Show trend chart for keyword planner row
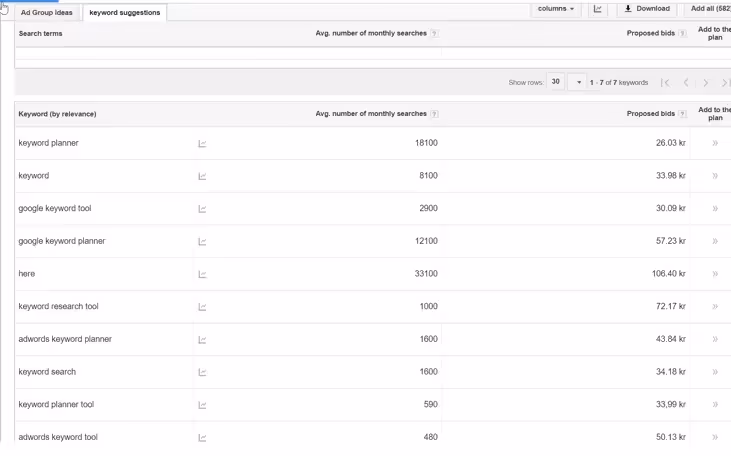The height and width of the screenshot is (456, 731). 202,144
